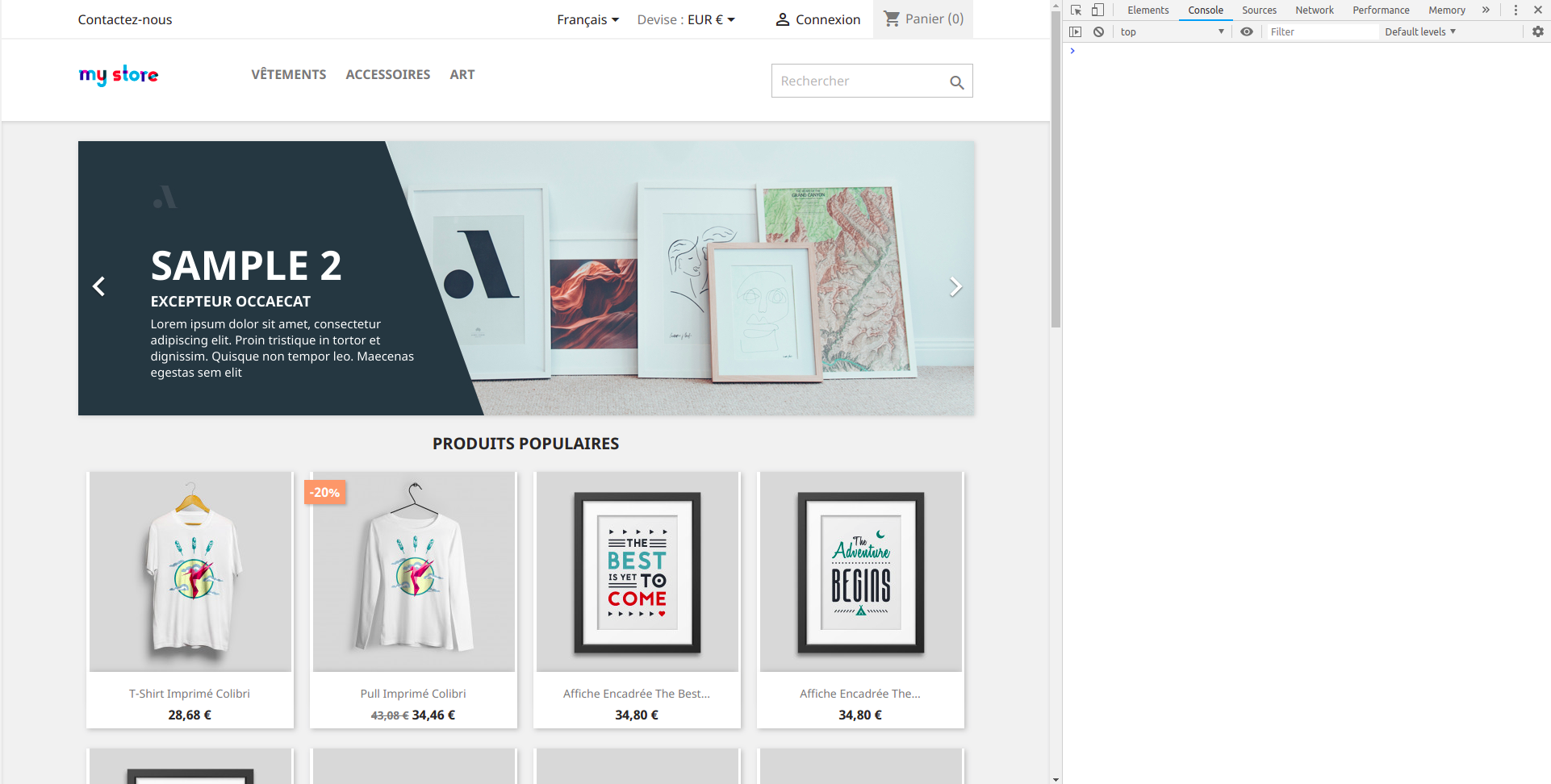The height and width of the screenshot is (784, 1551).
Task: Switch to the Memory tab
Action: pyautogui.click(x=1447, y=10)
